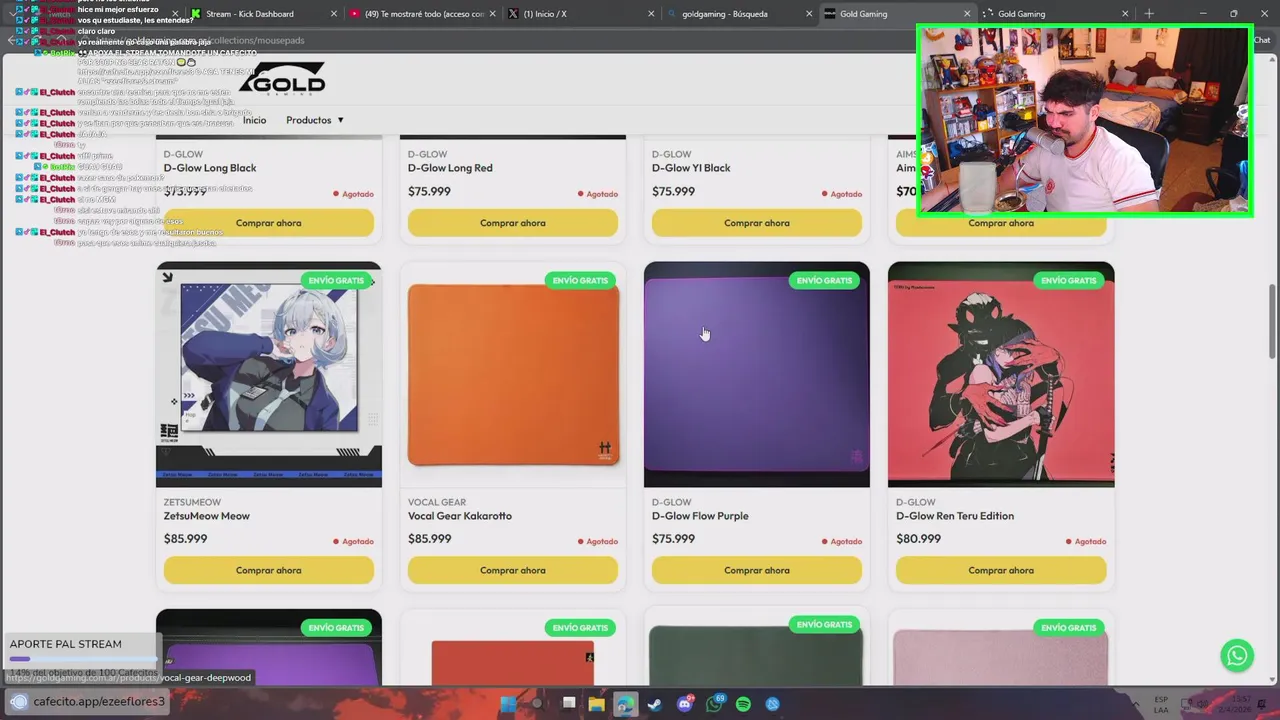Click the APORTE PAL STREAM progress bar
The image size is (1280, 720).
(x=83, y=660)
